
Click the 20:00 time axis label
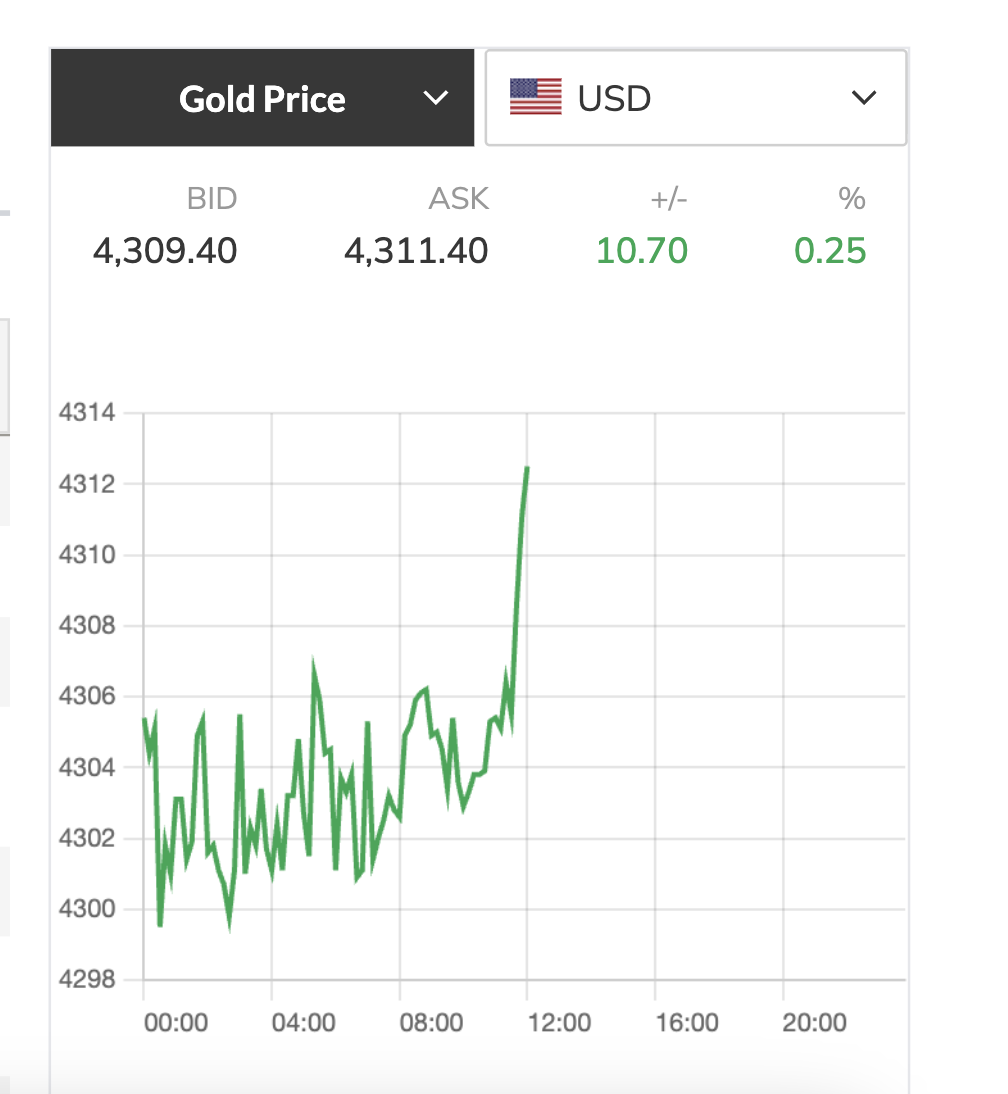click(x=814, y=1023)
